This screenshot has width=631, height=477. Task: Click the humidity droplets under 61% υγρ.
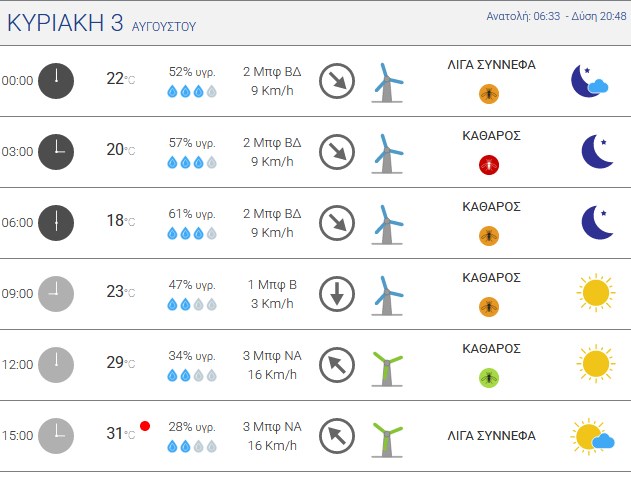pyautogui.click(x=192, y=233)
